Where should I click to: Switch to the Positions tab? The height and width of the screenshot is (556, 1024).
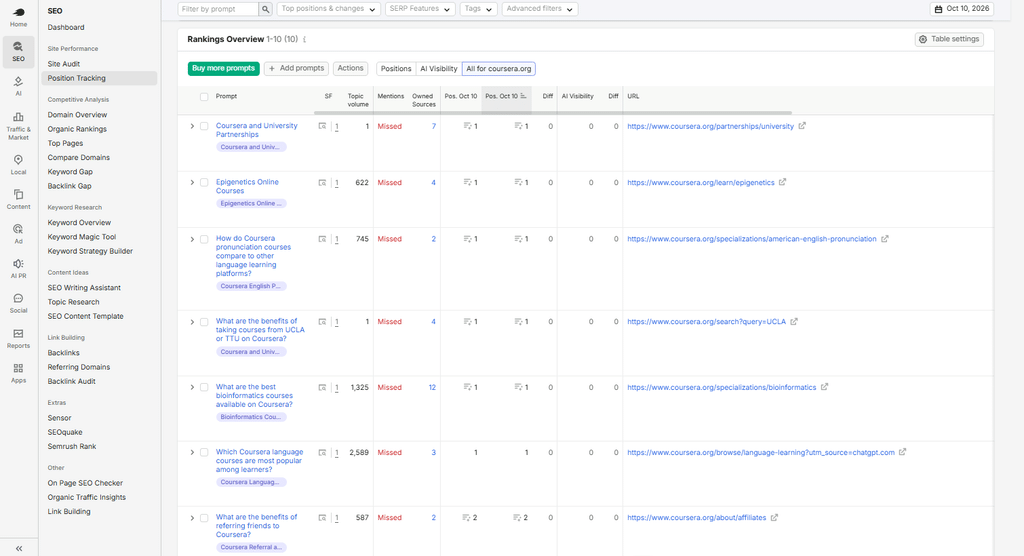tap(396, 69)
